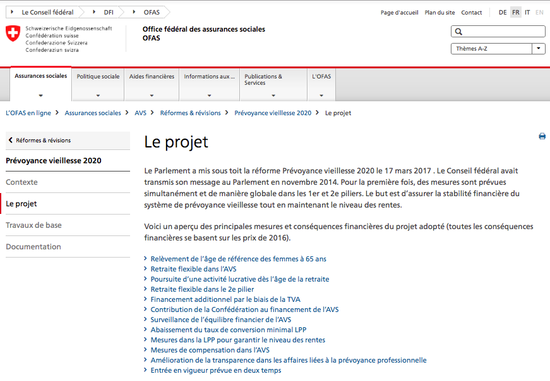Click L'OFAS en ligne breadcrumb

(x=28, y=113)
